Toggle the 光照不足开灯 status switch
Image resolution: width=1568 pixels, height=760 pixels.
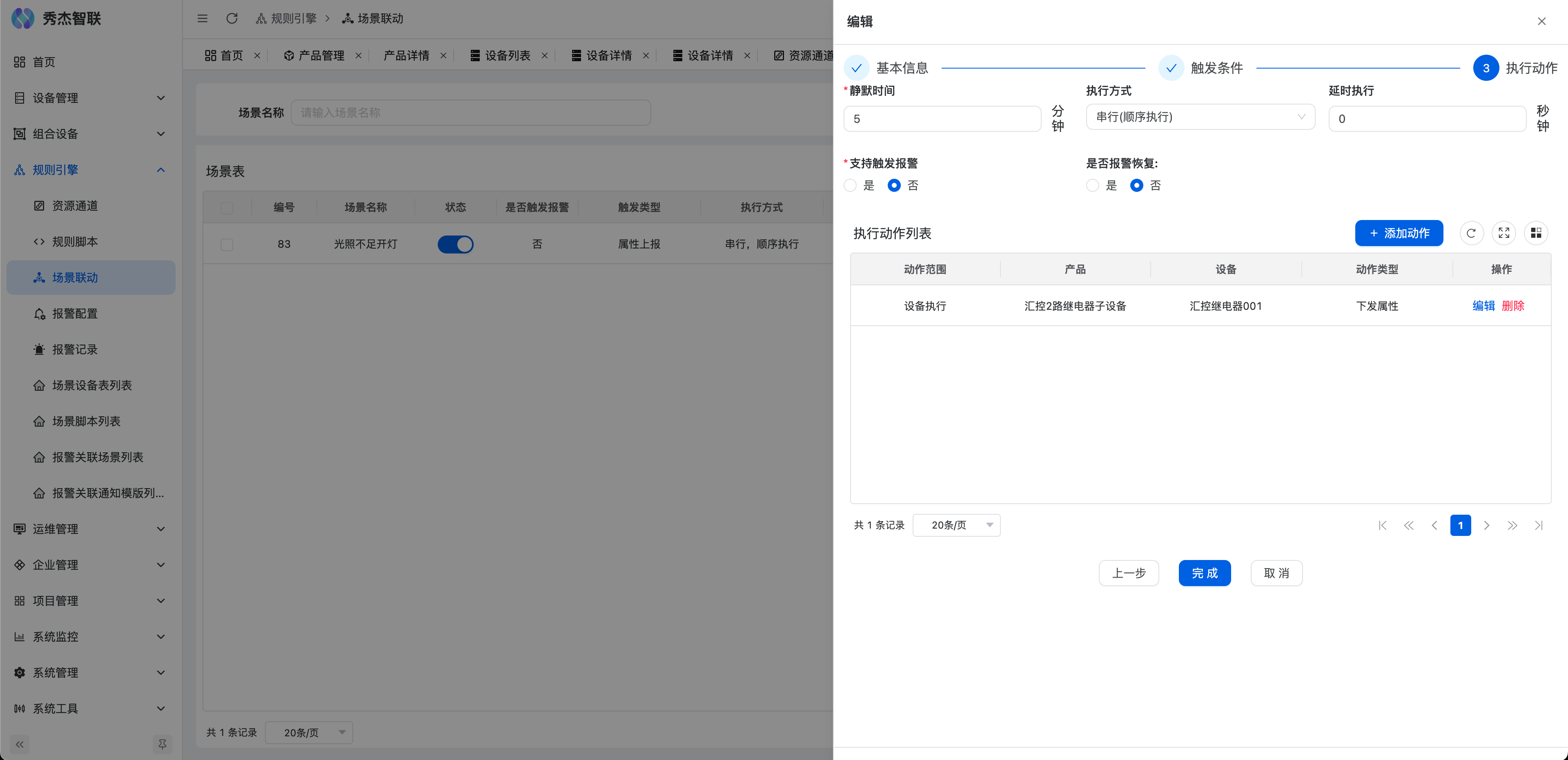(455, 244)
